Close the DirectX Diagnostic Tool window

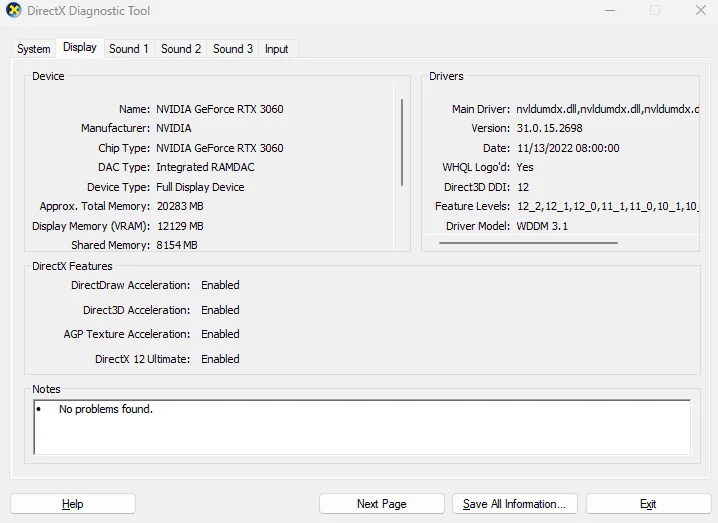pos(701,10)
